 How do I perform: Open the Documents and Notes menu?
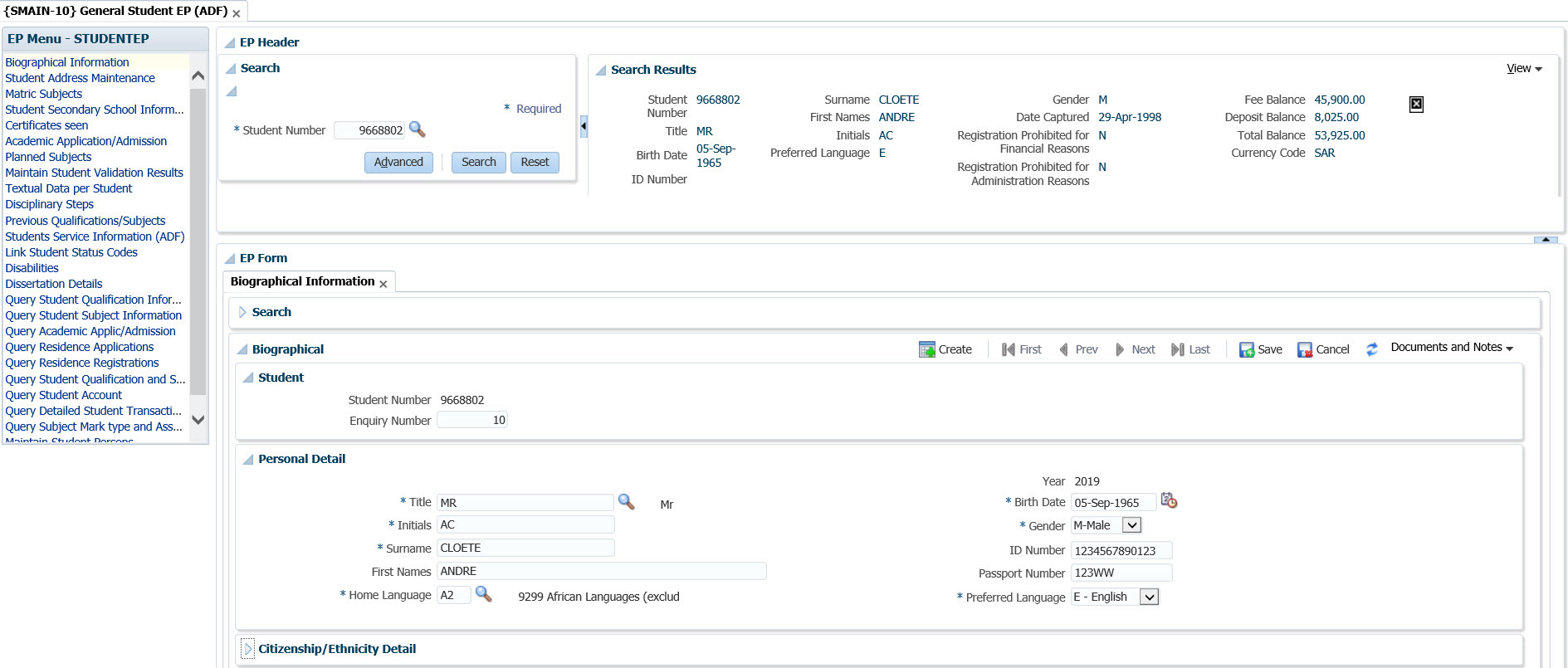(1452, 348)
